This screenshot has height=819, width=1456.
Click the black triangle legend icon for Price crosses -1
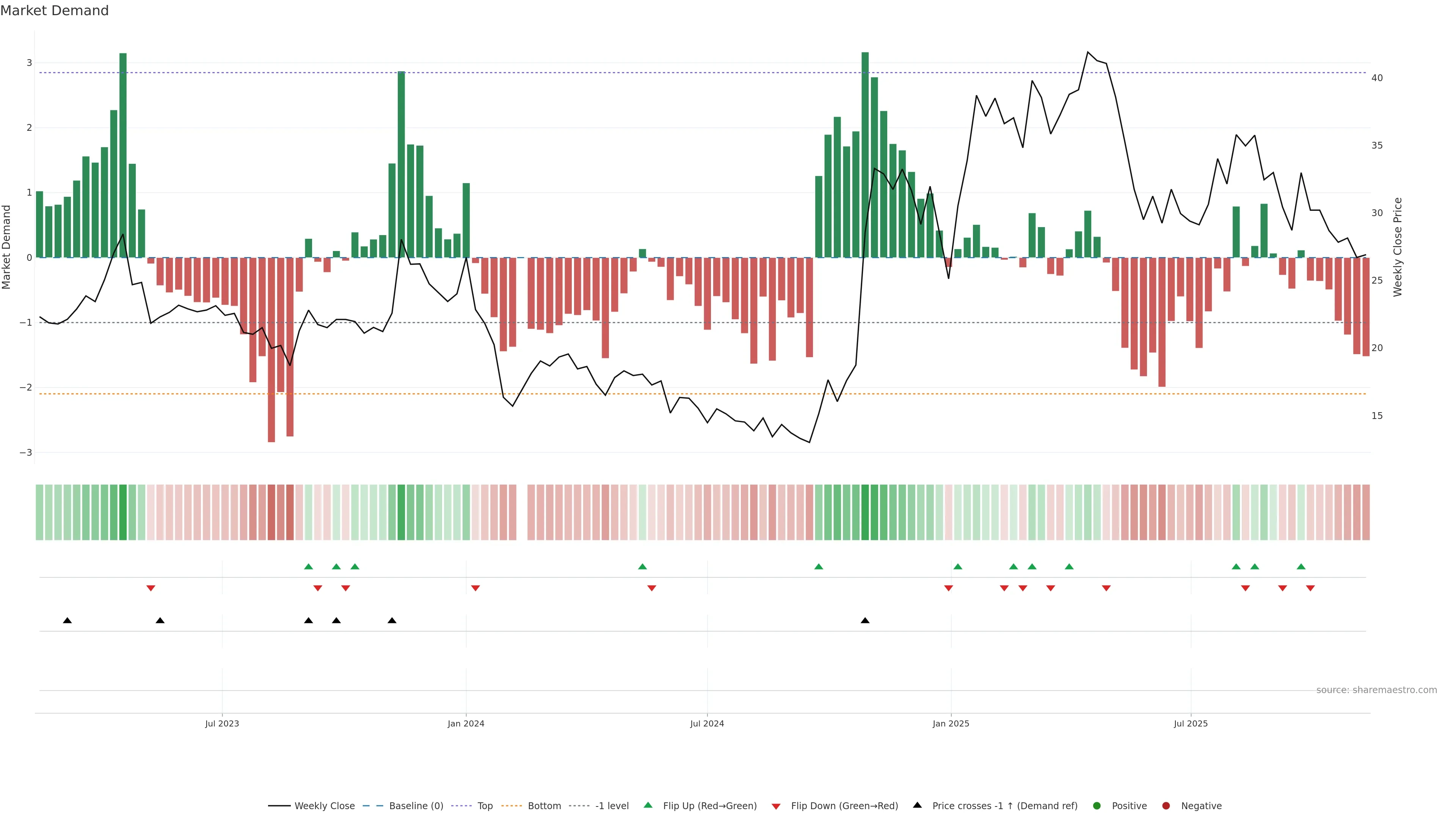(x=917, y=805)
